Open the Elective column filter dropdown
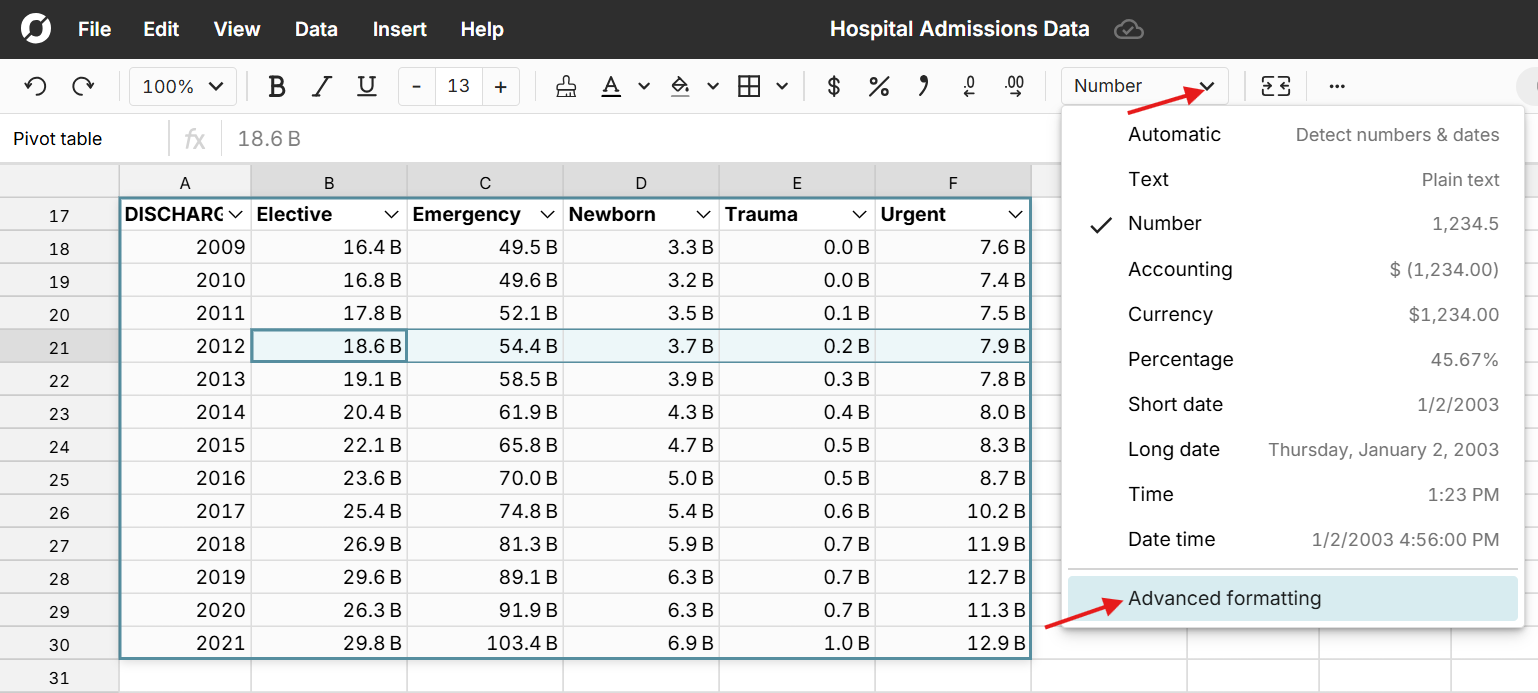This screenshot has width=1538, height=693. coord(393,214)
